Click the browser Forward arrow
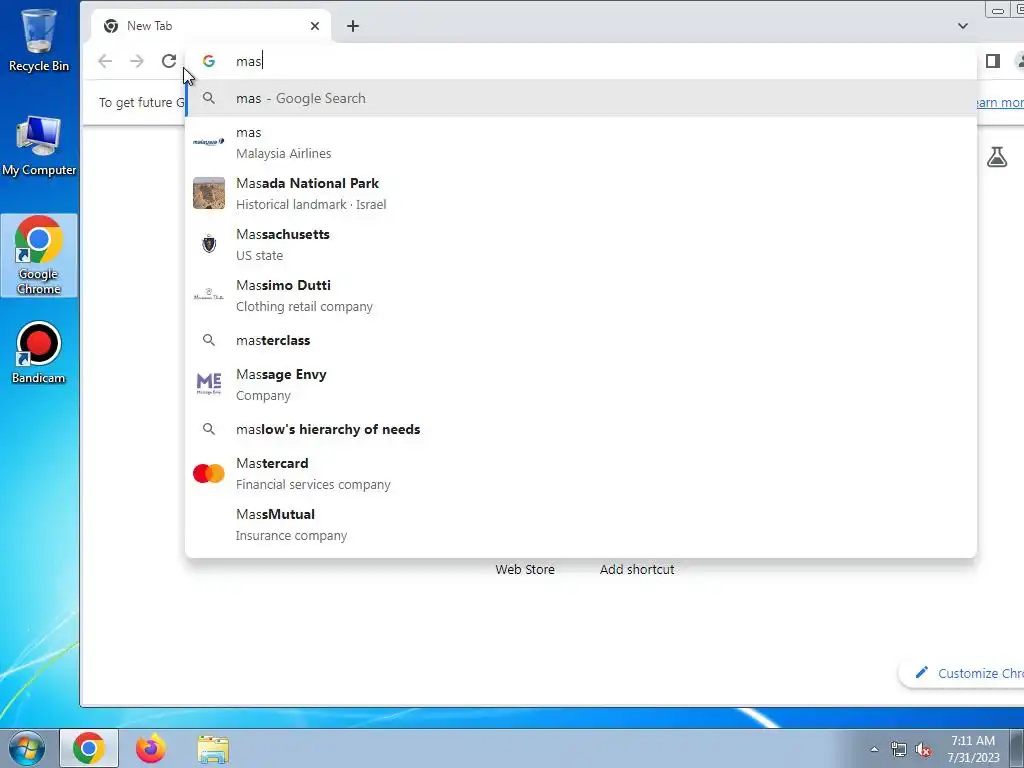 tap(136, 61)
